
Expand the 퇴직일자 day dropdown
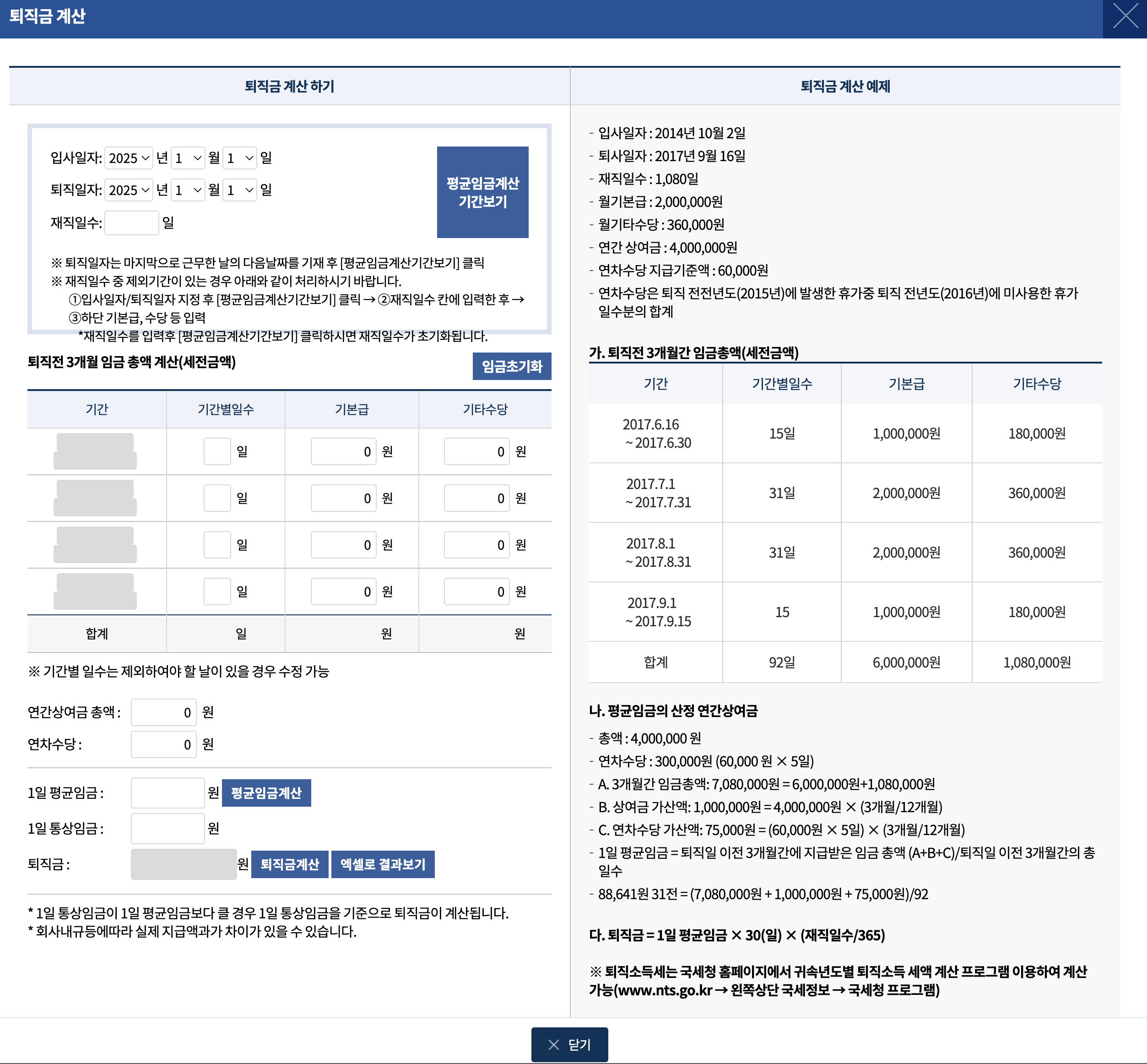coord(239,190)
